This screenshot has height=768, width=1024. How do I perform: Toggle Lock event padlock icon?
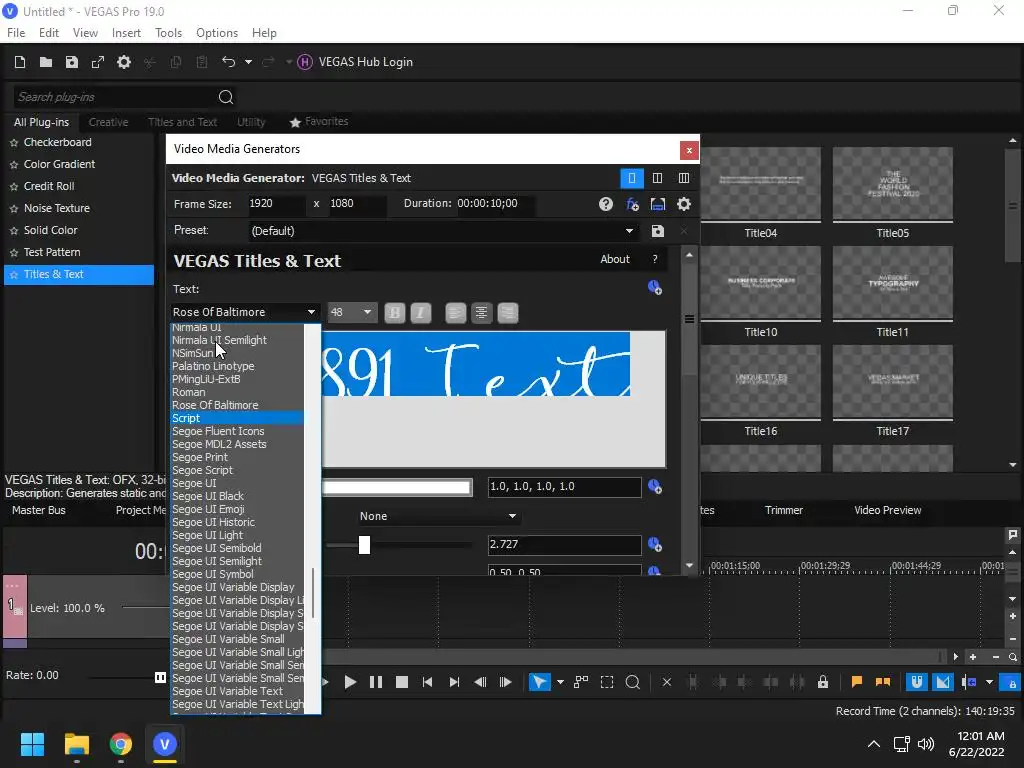tap(823, 682)
